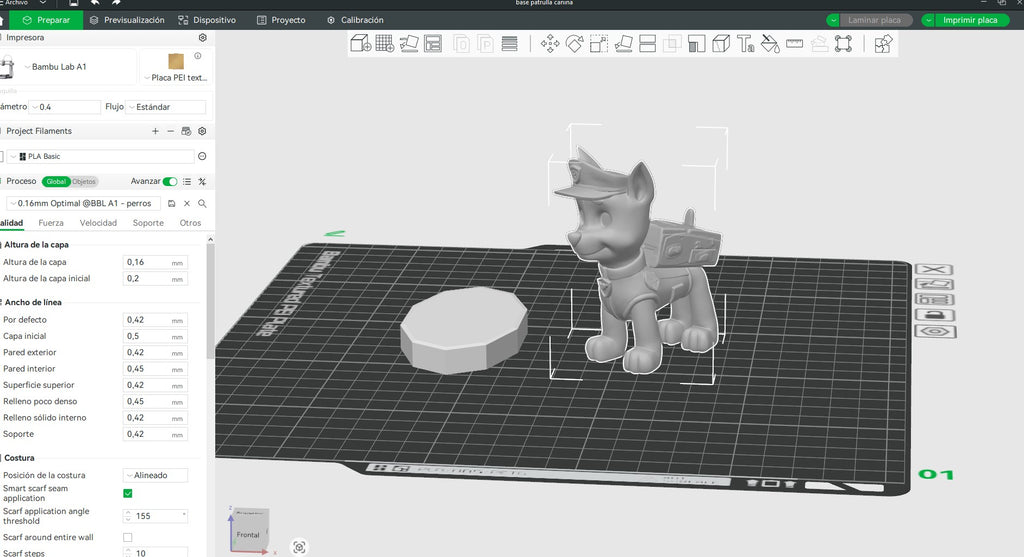Open the Laminar placa dropdown arrow
Screen dimensions: 1024x557
833,20
